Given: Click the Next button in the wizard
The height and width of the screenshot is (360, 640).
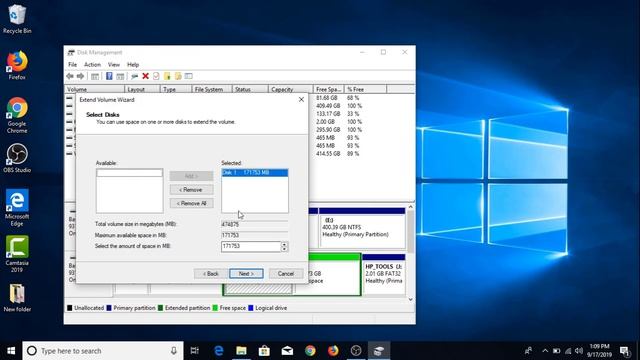Looking at the screenshot, I should (246, 273).
